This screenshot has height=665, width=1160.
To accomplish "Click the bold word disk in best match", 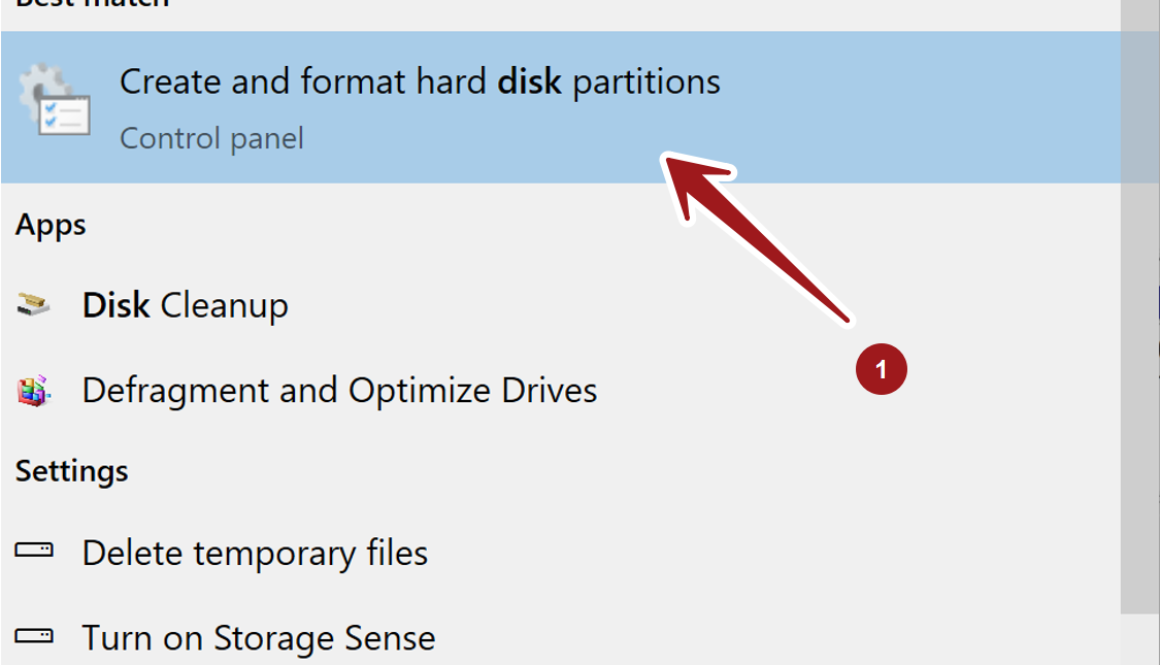I will [x=530, y=82].
